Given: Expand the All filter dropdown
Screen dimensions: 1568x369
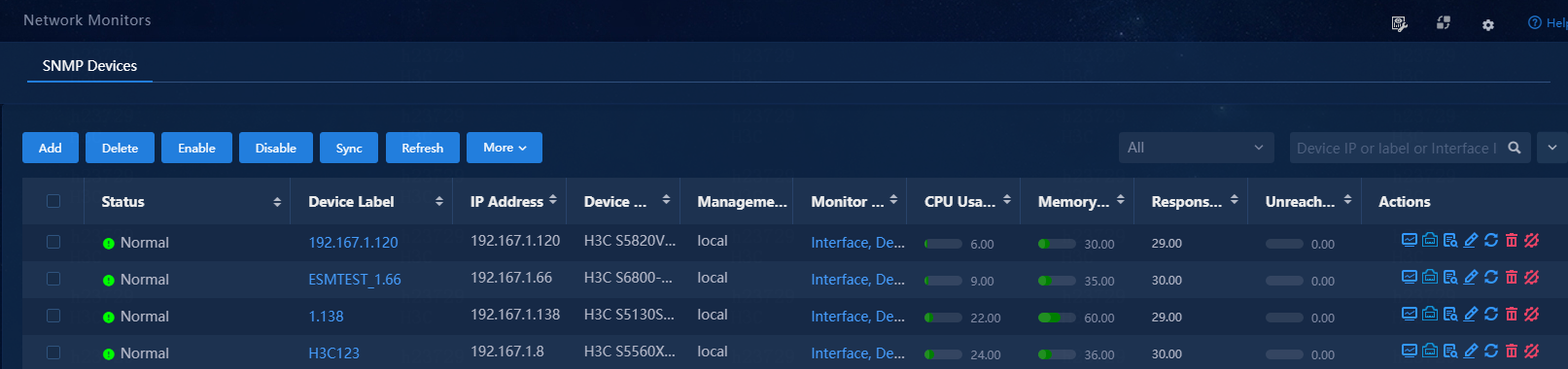Looking at the screenshot, I should [1196, 148].
